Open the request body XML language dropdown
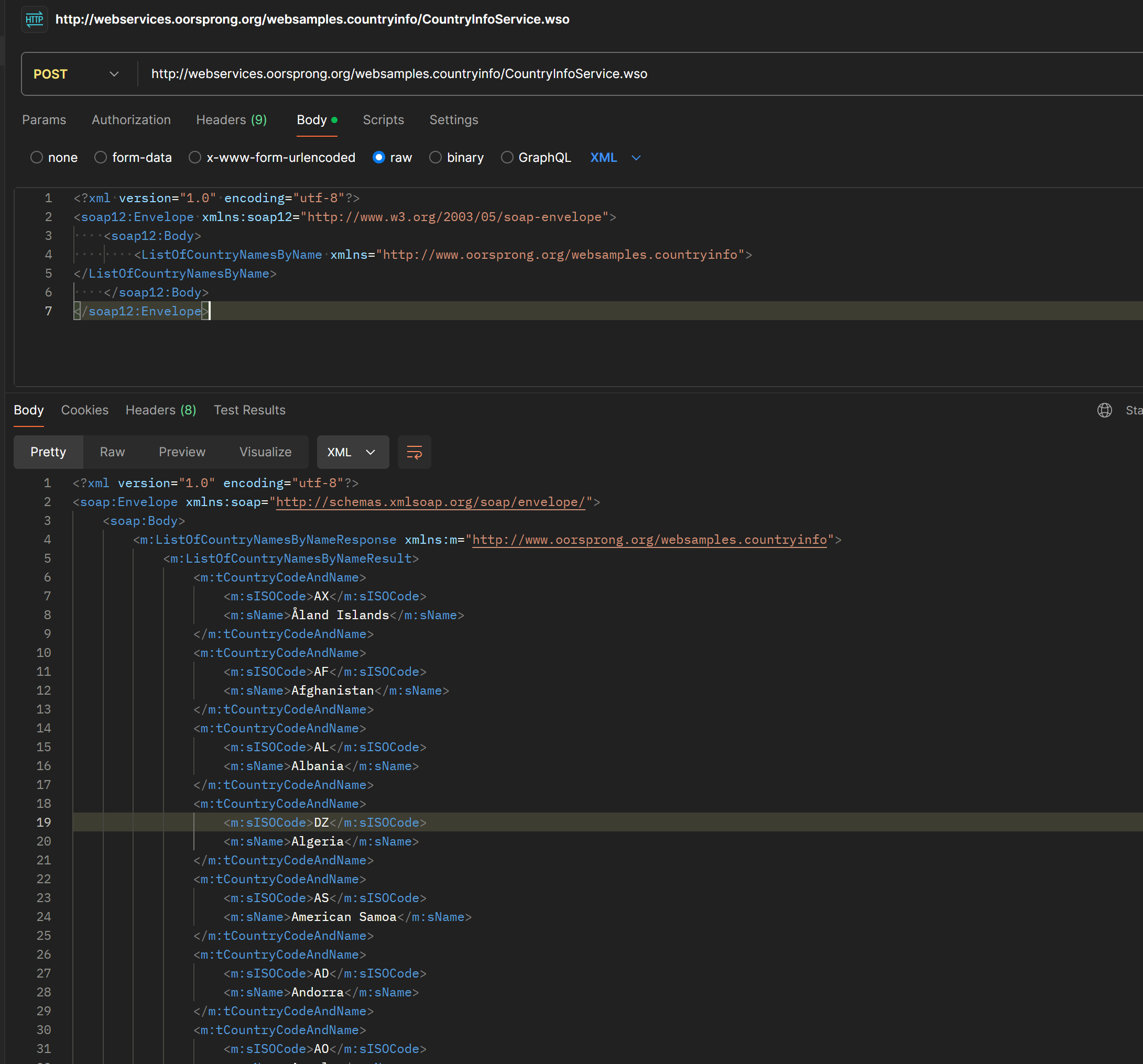Viewport: 1143px width, 1064px height. [x=615, y=158]
